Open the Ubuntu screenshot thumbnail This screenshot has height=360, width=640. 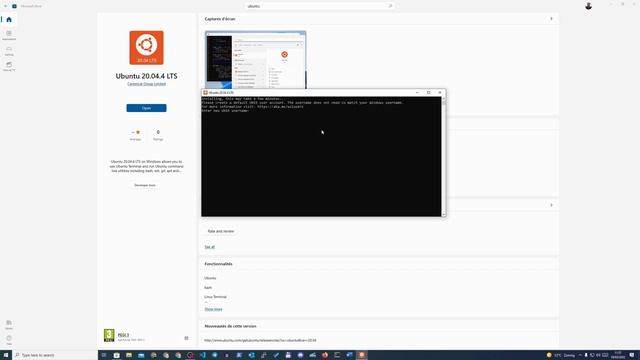click(x=256, y=60)
